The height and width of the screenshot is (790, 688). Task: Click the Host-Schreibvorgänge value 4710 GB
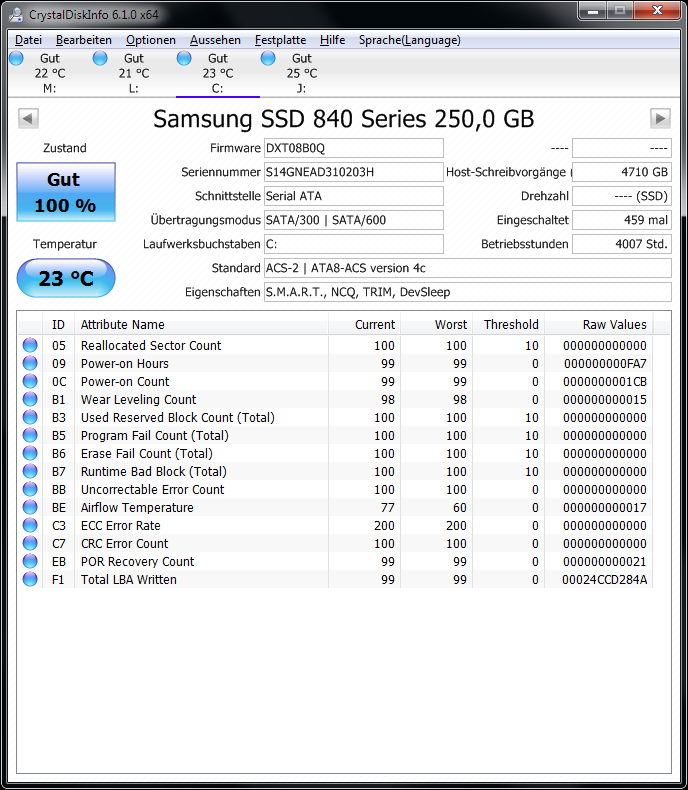tap(622, 172)
